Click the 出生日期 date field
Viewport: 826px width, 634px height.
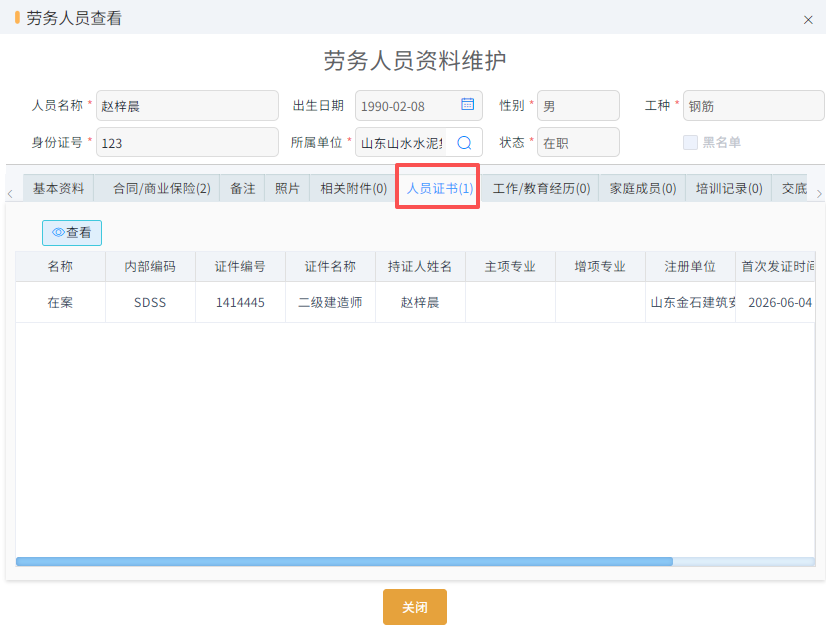[x=419, y=106]
